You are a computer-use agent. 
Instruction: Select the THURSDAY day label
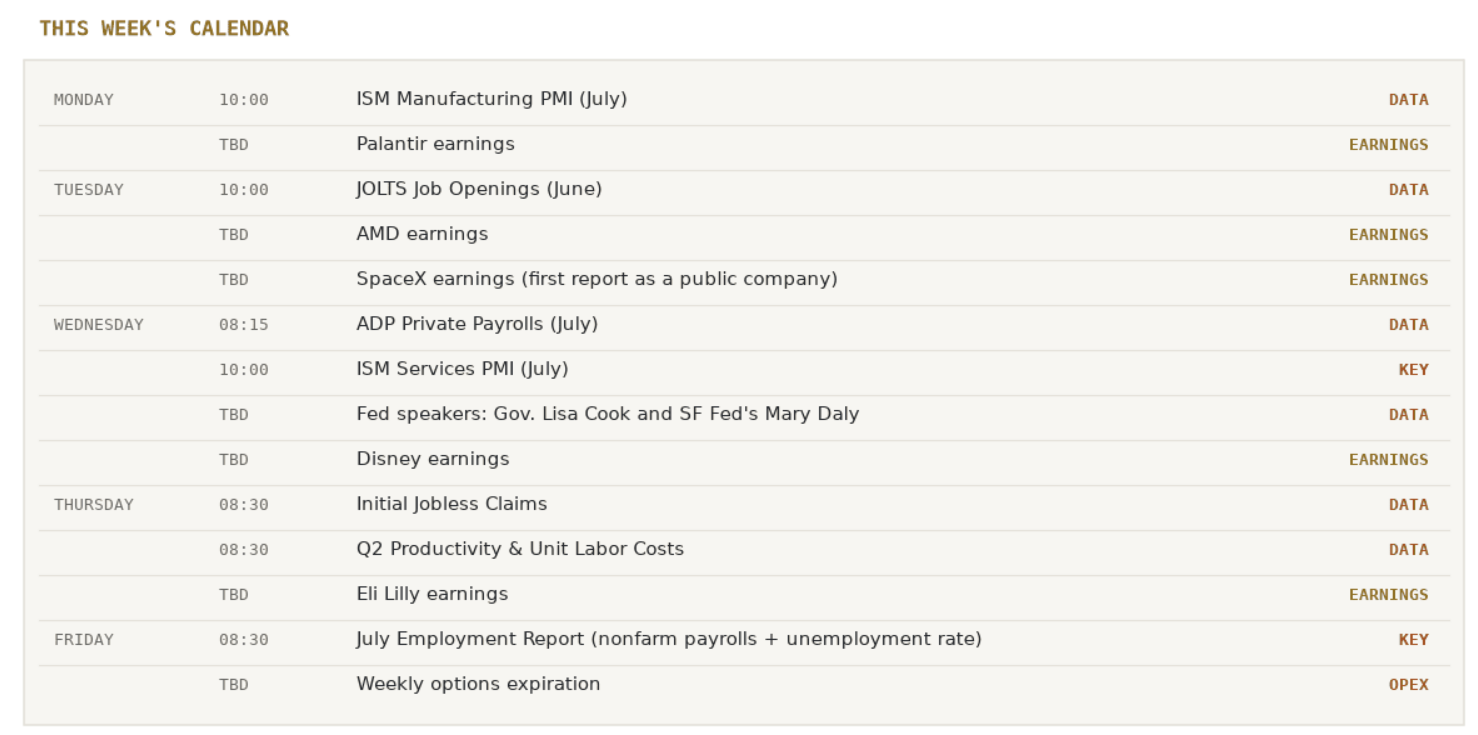point(94,505)
